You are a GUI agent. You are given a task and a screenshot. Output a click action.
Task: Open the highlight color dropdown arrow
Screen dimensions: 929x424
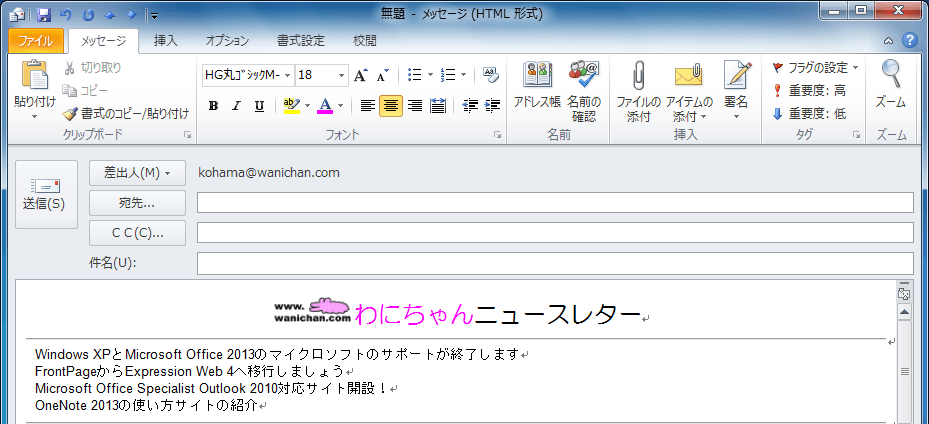point(307,106)
